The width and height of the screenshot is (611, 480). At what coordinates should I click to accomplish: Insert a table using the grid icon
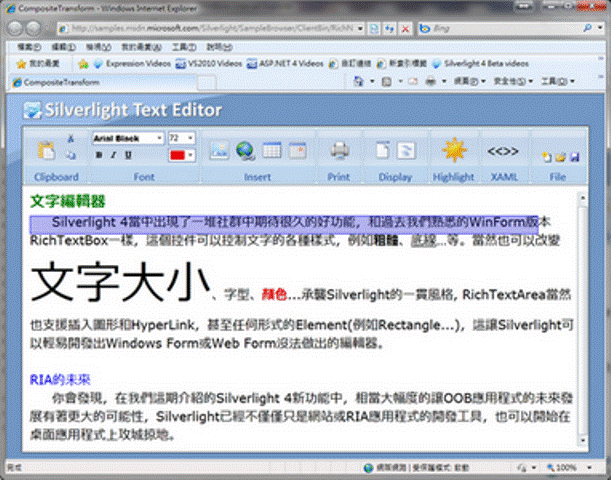(x=272, y=150)
